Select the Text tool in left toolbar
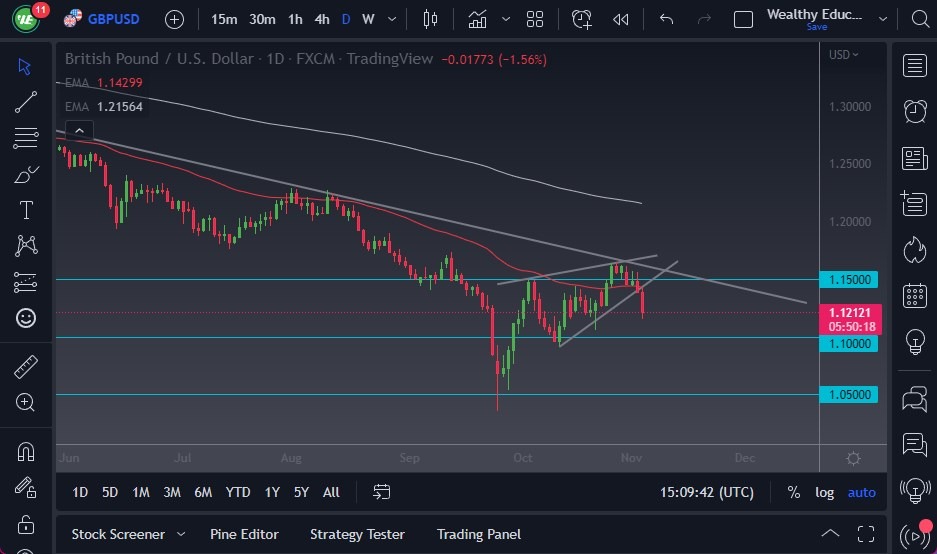This screenshot has width=937, height=554. coord(26,210)
